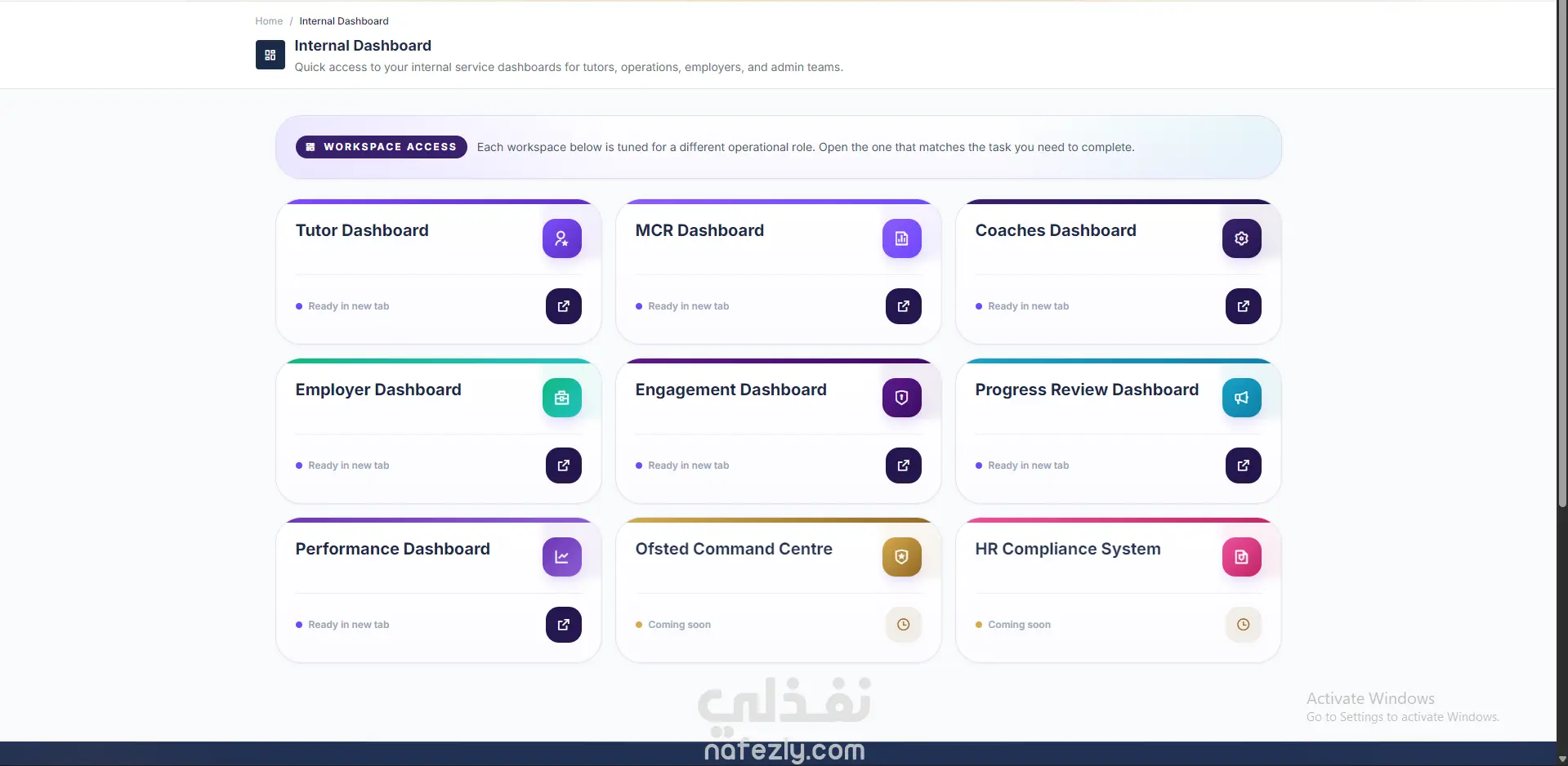Click the Engagement Dashboard shield icon
This screenshot has height=766, width=1568.
902,398
